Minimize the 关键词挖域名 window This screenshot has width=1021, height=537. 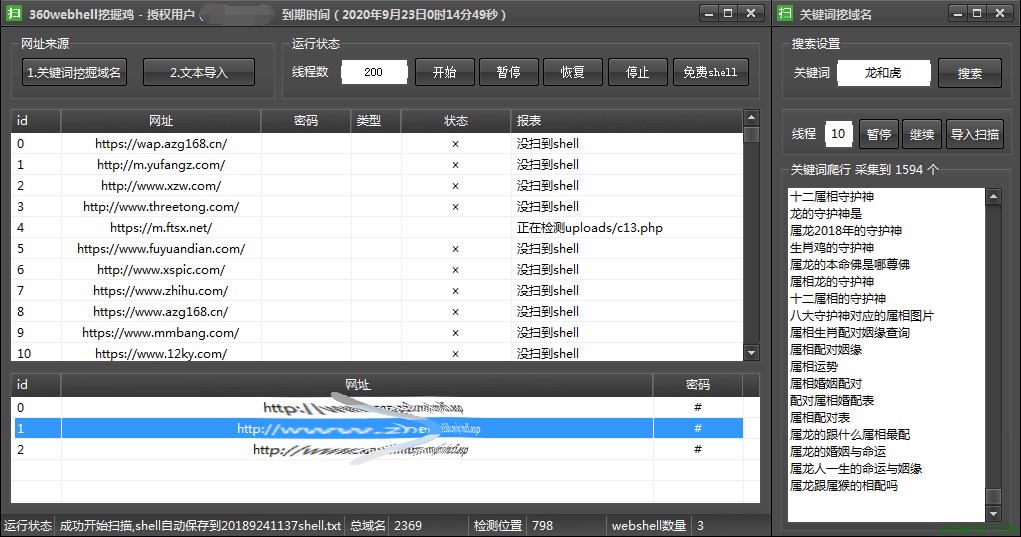(957, 13)
